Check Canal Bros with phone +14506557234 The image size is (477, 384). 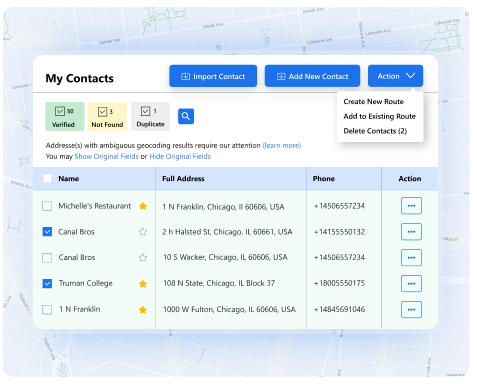47,258
